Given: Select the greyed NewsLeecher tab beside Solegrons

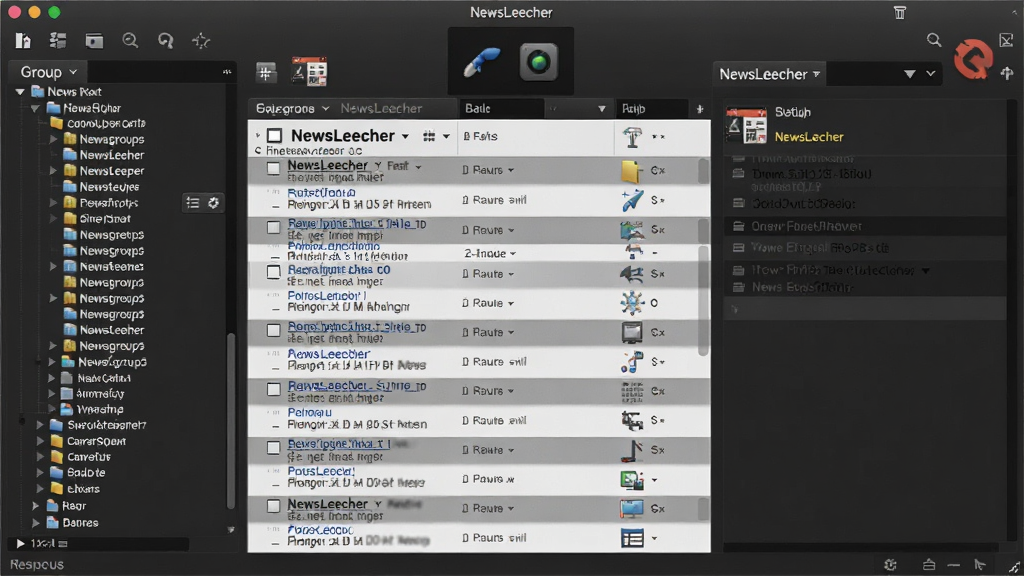Looking at the screenshot, I should [x=381, y=109].
